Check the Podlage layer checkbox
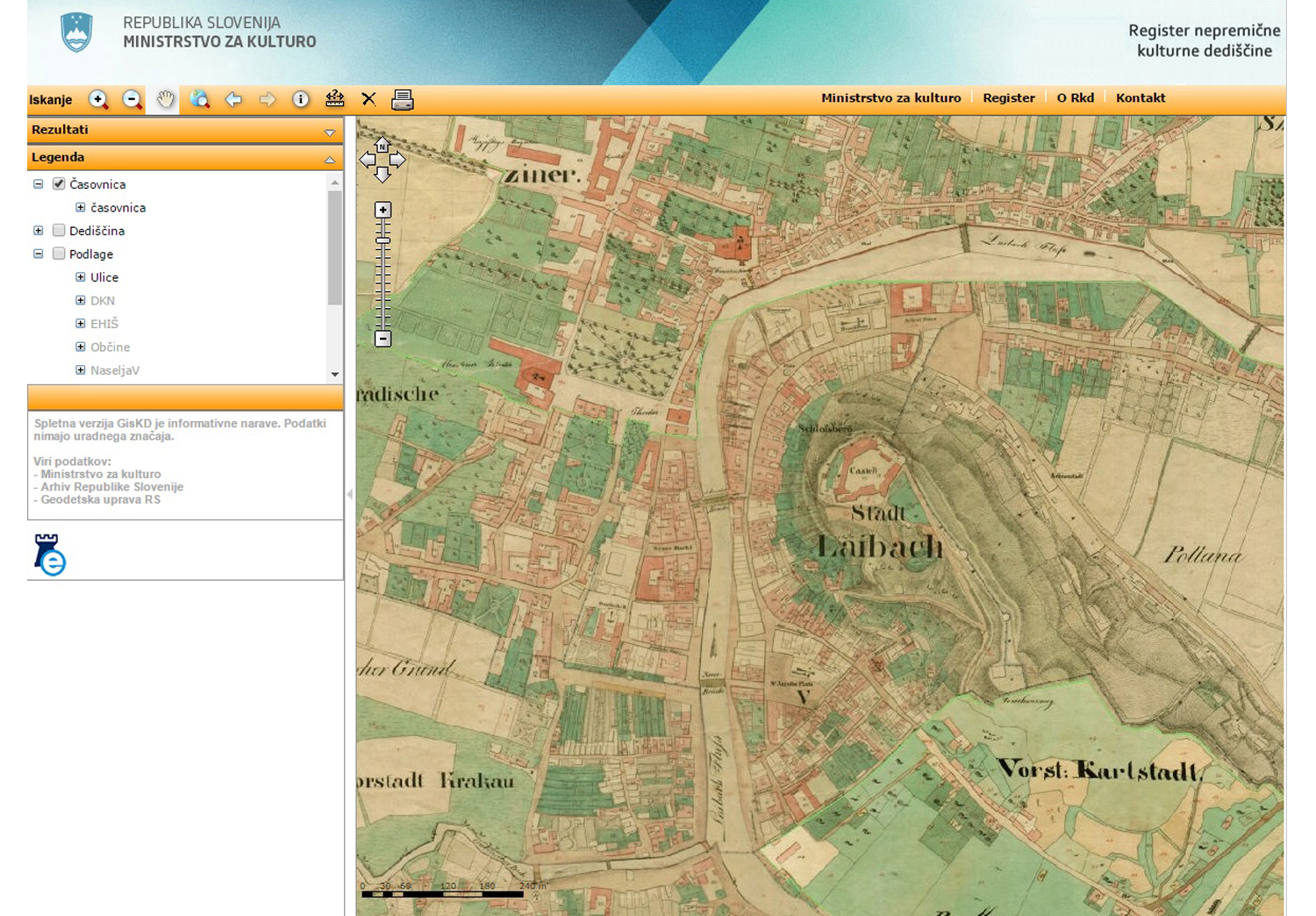 (x=59, y=254)
